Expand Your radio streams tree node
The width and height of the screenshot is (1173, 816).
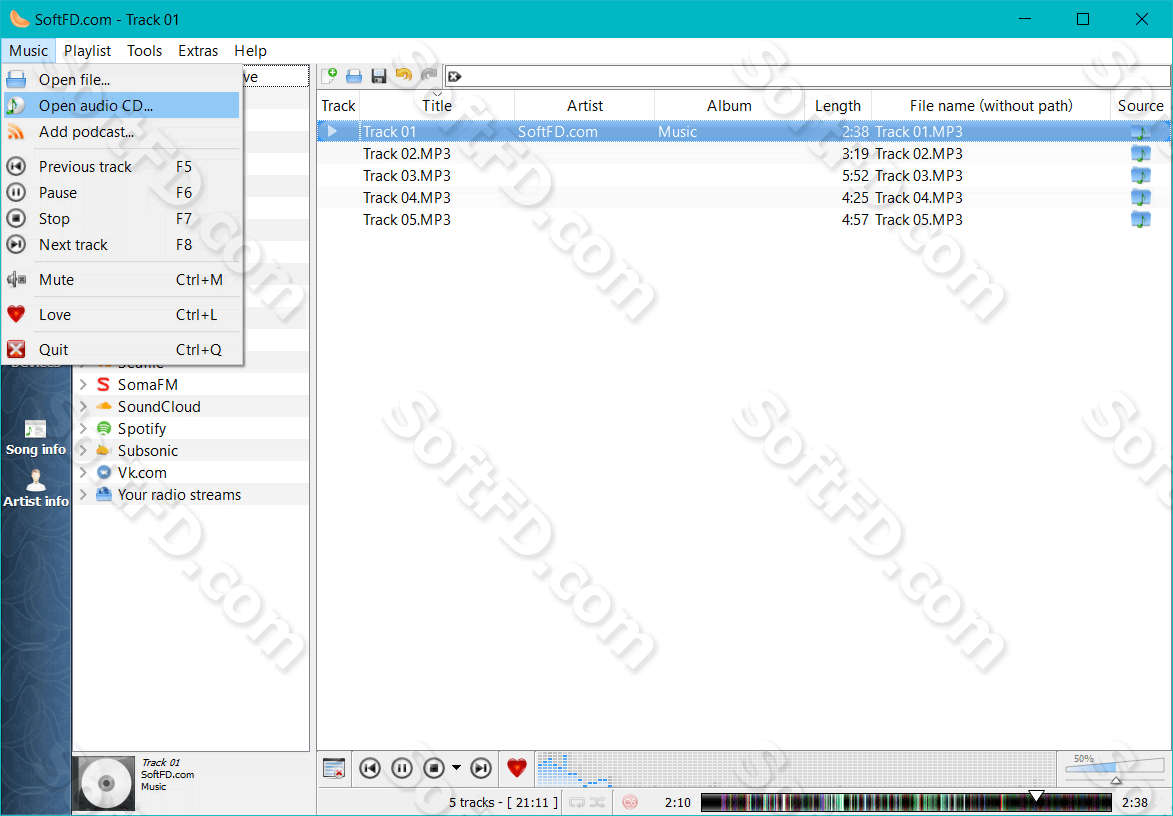pos(84,494)
